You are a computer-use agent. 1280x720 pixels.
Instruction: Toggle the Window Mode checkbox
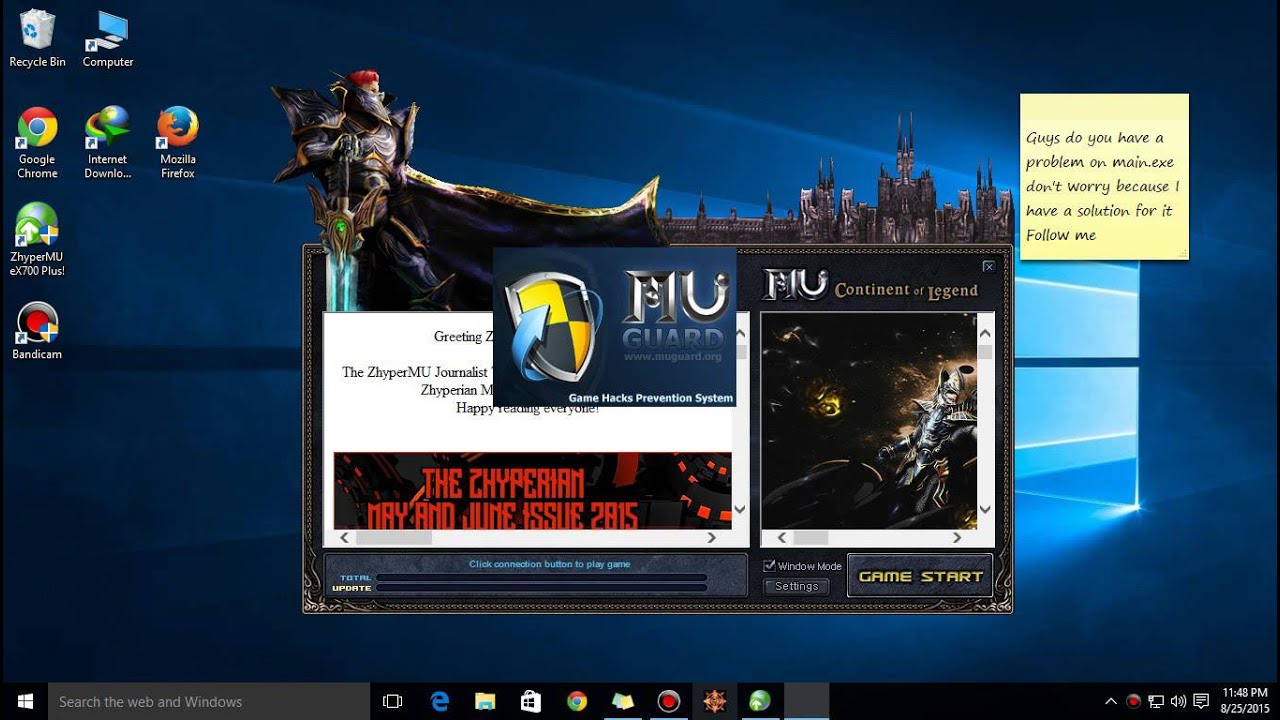pyautogui.click(x=769, y=566)
